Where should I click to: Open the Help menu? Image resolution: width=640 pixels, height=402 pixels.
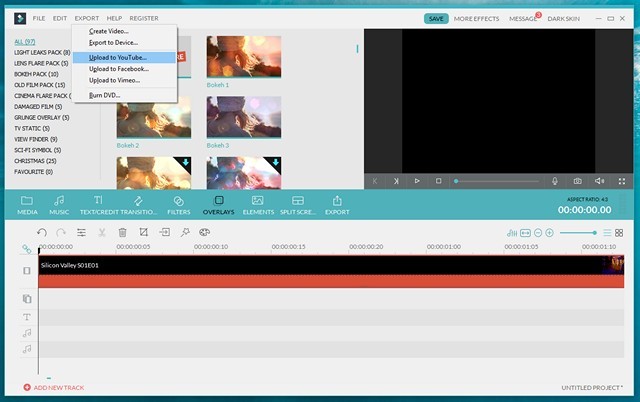click(114, 18)
